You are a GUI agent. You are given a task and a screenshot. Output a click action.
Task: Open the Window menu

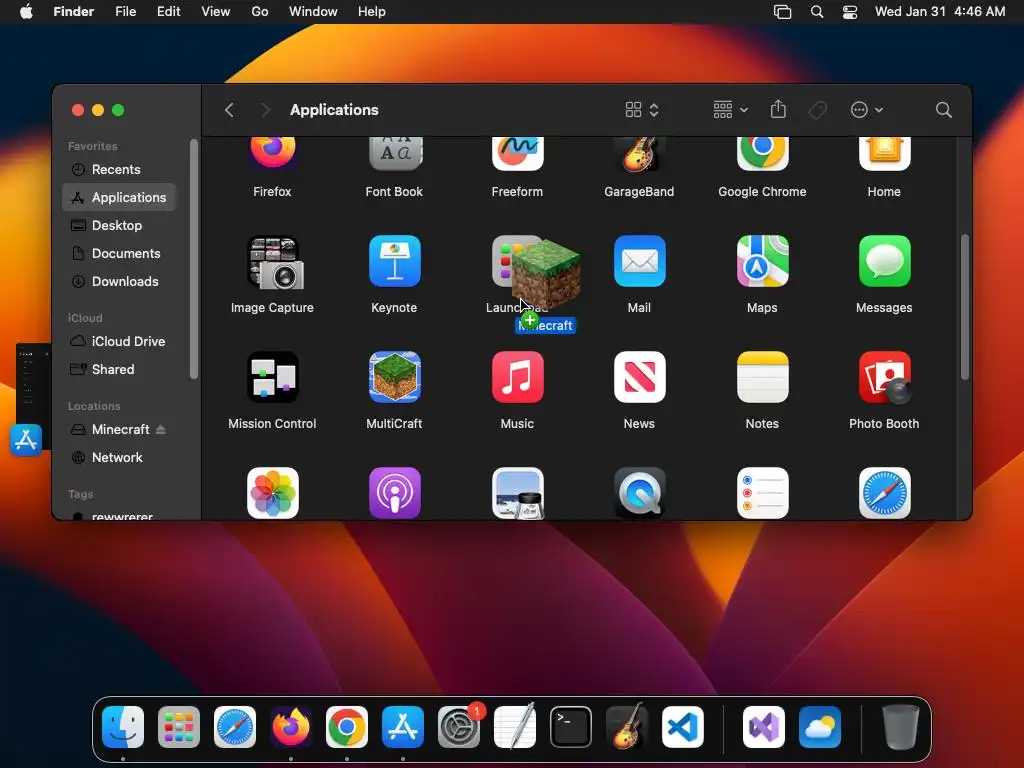pyautogui.click(x=313, y=12)
